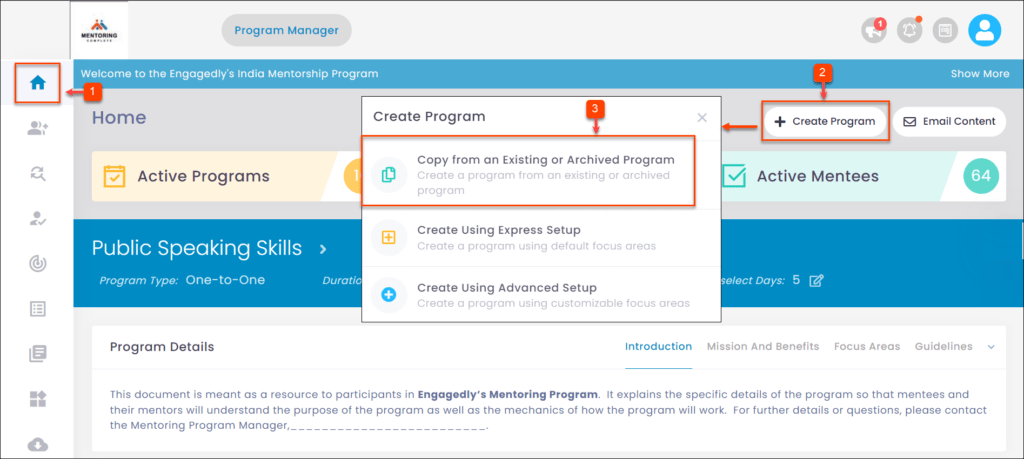Edit the Select Days value pencil icon
The width and height of the screenshot is (1024, 459).
pyautogui.click(x=816, y=280)
